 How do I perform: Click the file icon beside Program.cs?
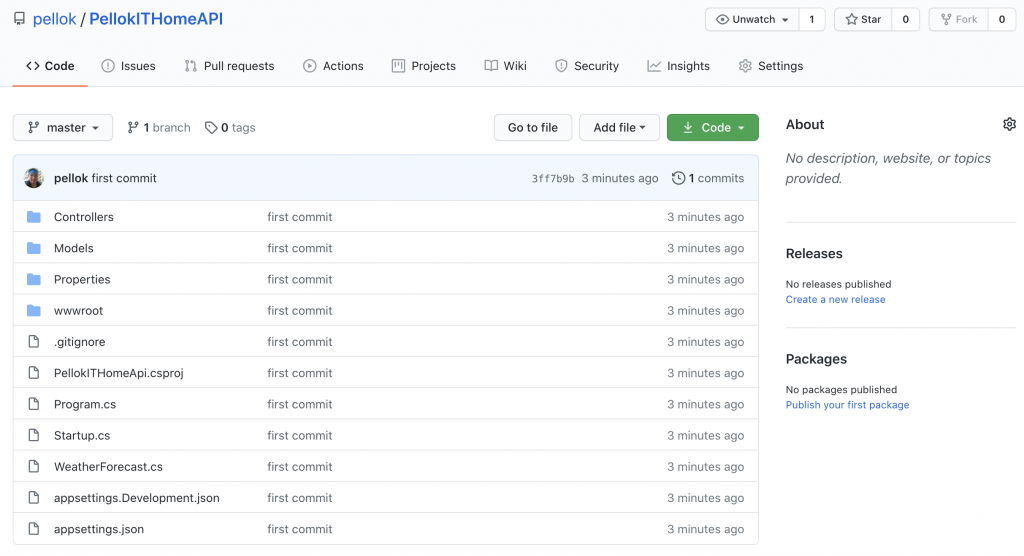tap(34, 404)
